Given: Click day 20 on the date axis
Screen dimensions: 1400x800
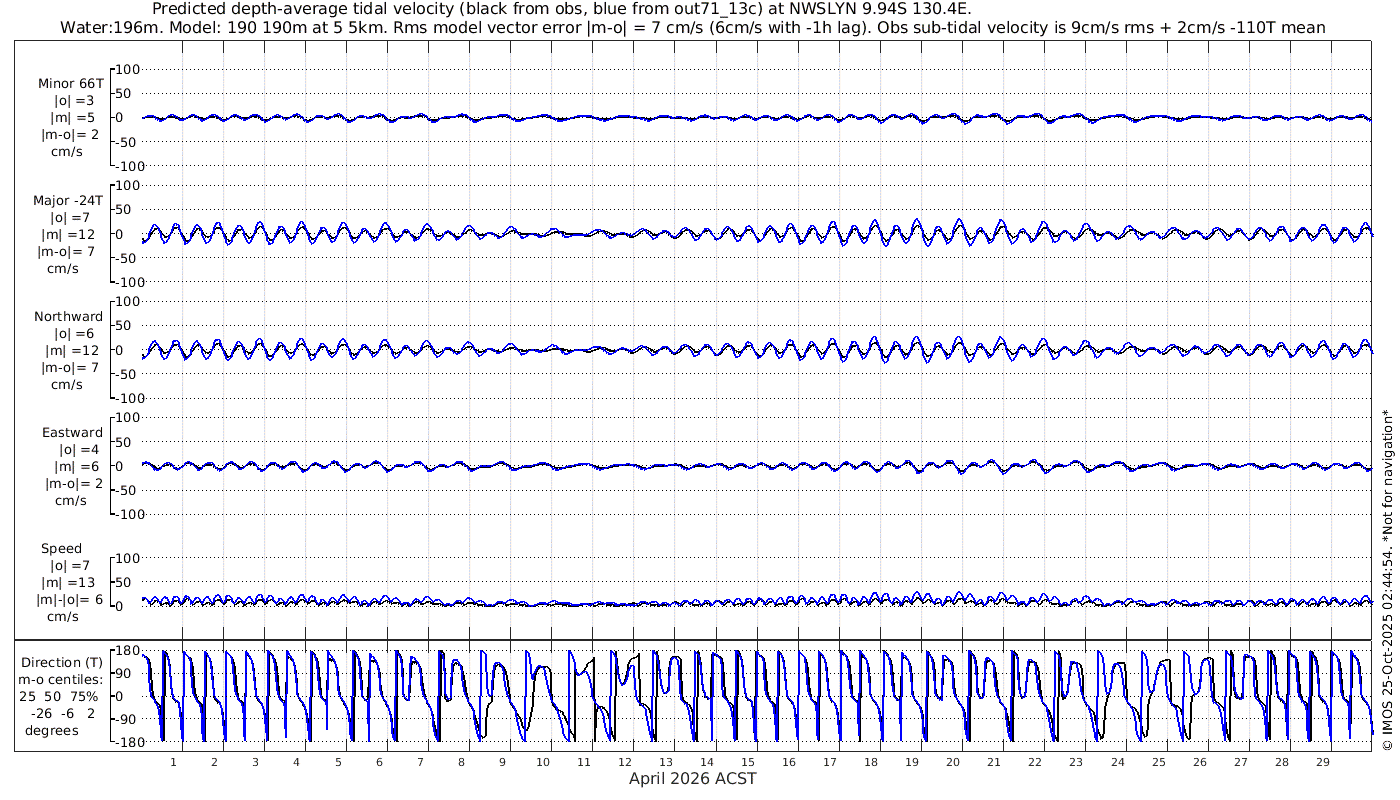Looking at the screenshot, I should point(953,762).
